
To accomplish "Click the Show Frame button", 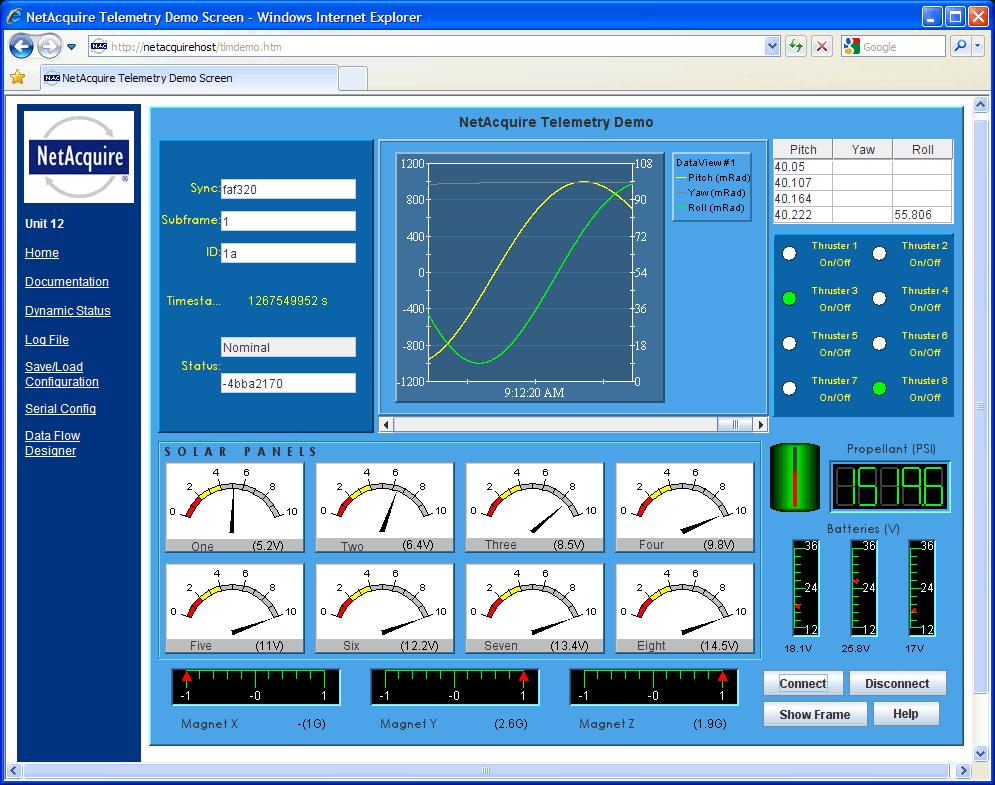I will (x=815, y=715).
